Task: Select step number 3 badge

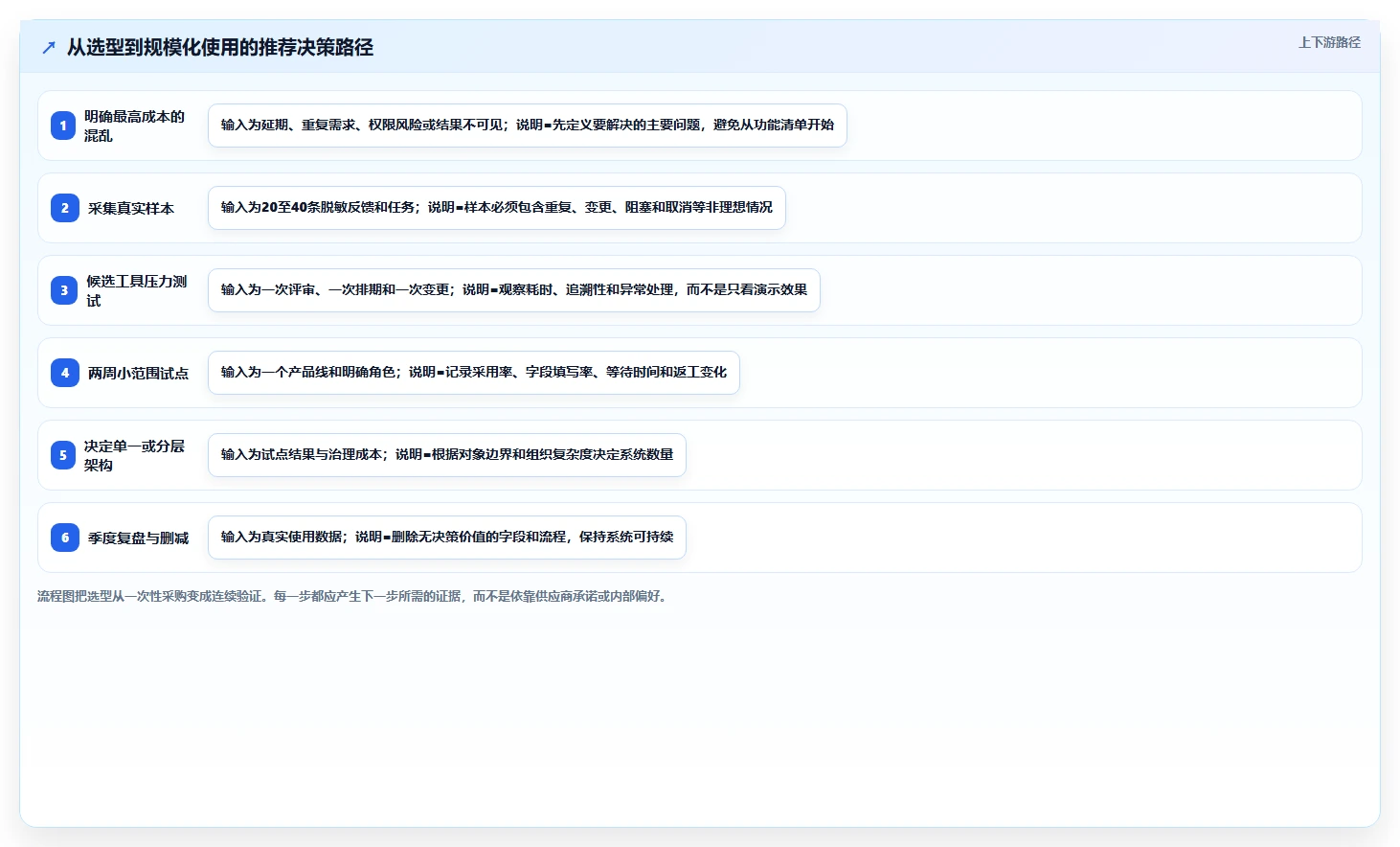Action: coord(64,290)
